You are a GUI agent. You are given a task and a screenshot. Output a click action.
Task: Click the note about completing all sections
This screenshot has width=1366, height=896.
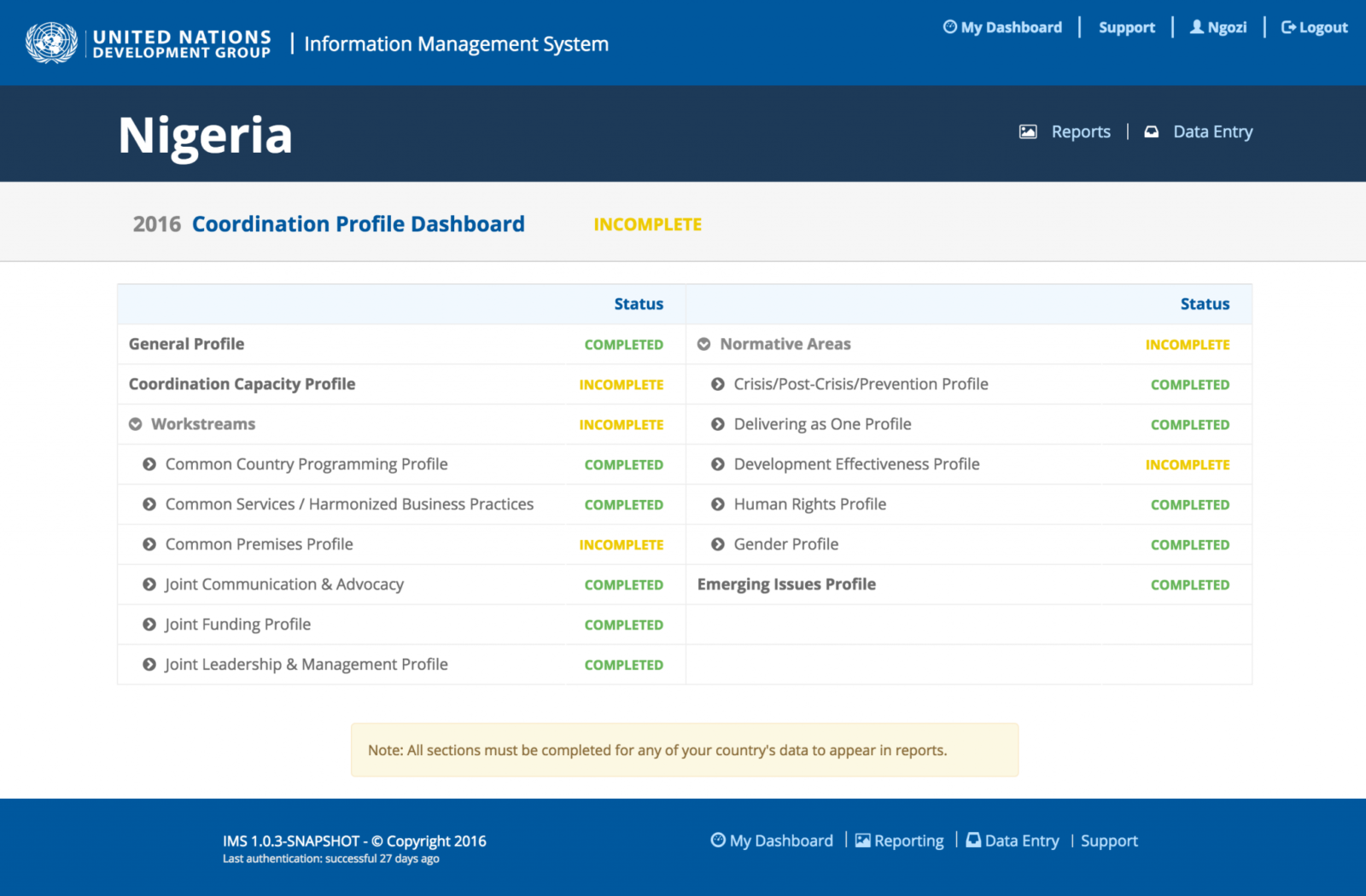(x=685, y=750)
